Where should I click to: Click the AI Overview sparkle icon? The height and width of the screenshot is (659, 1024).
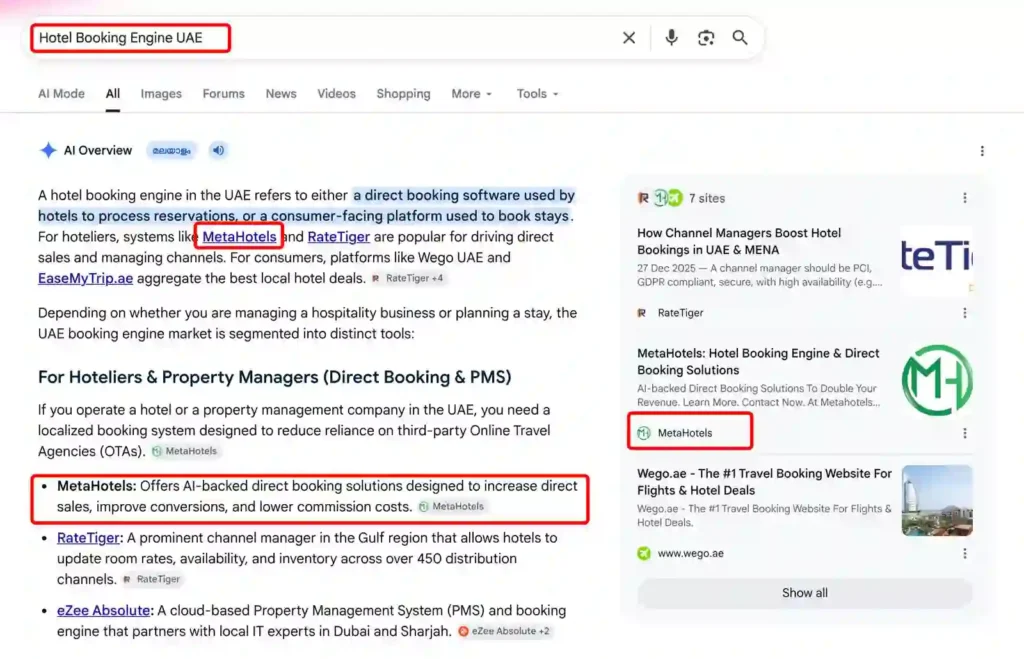(48, 150)
